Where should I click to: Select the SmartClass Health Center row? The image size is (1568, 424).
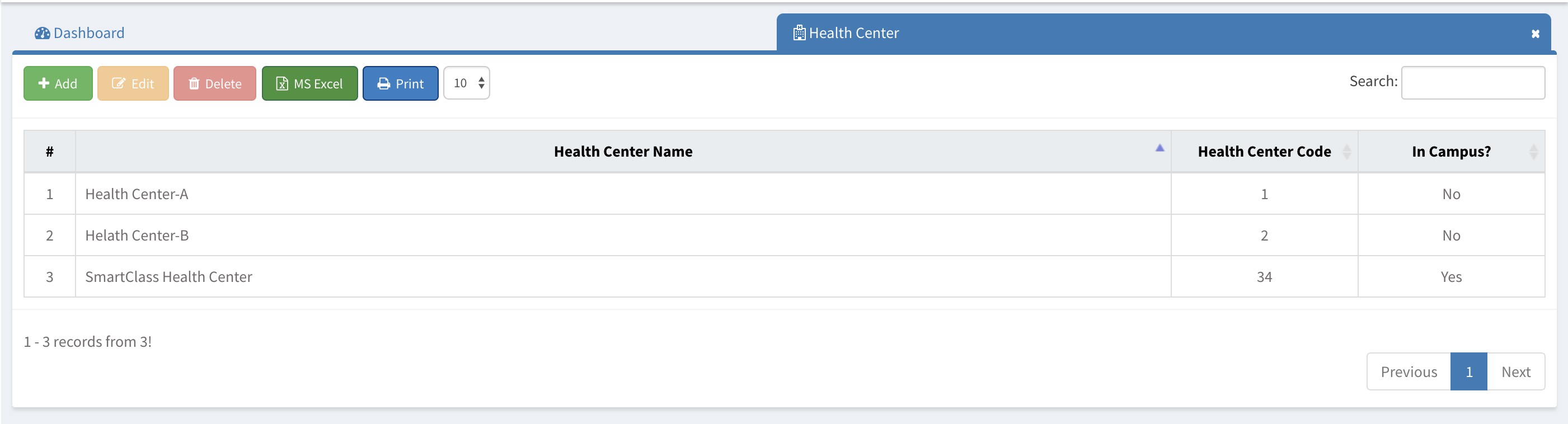168,277
